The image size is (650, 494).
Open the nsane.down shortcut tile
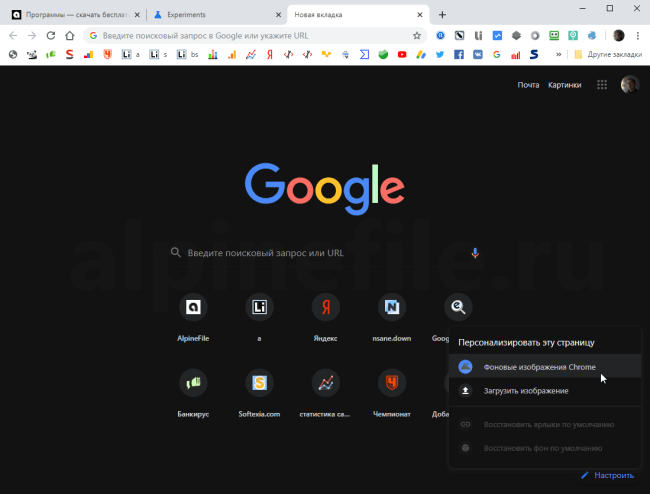392,317
